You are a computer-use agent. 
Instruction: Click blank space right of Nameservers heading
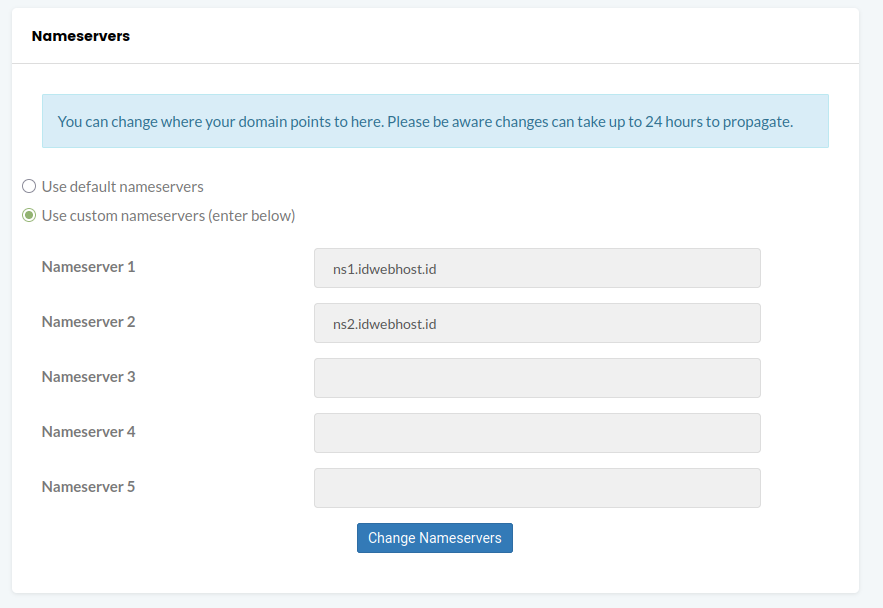(500, 36)
